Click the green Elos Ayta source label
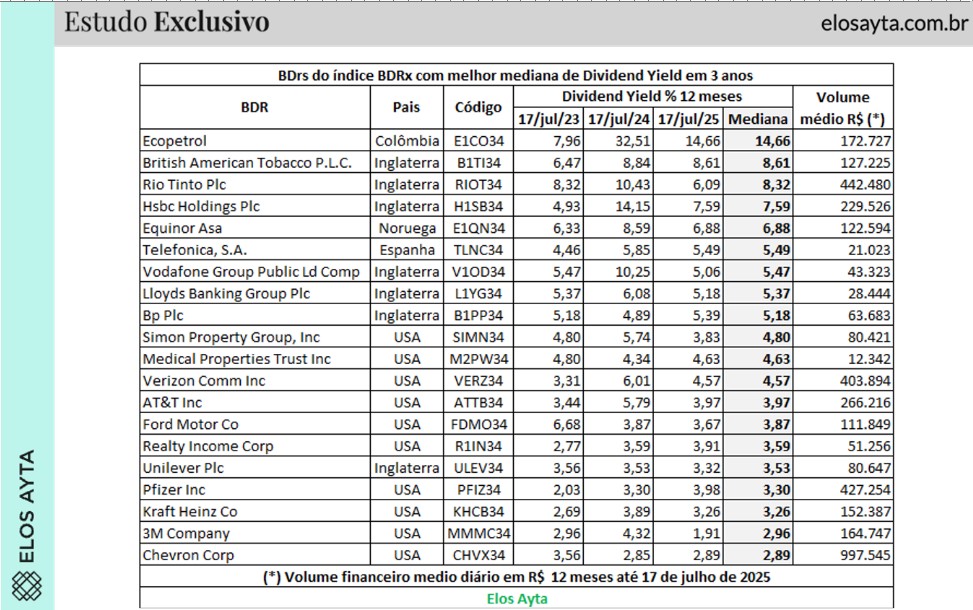 [517, 599]
